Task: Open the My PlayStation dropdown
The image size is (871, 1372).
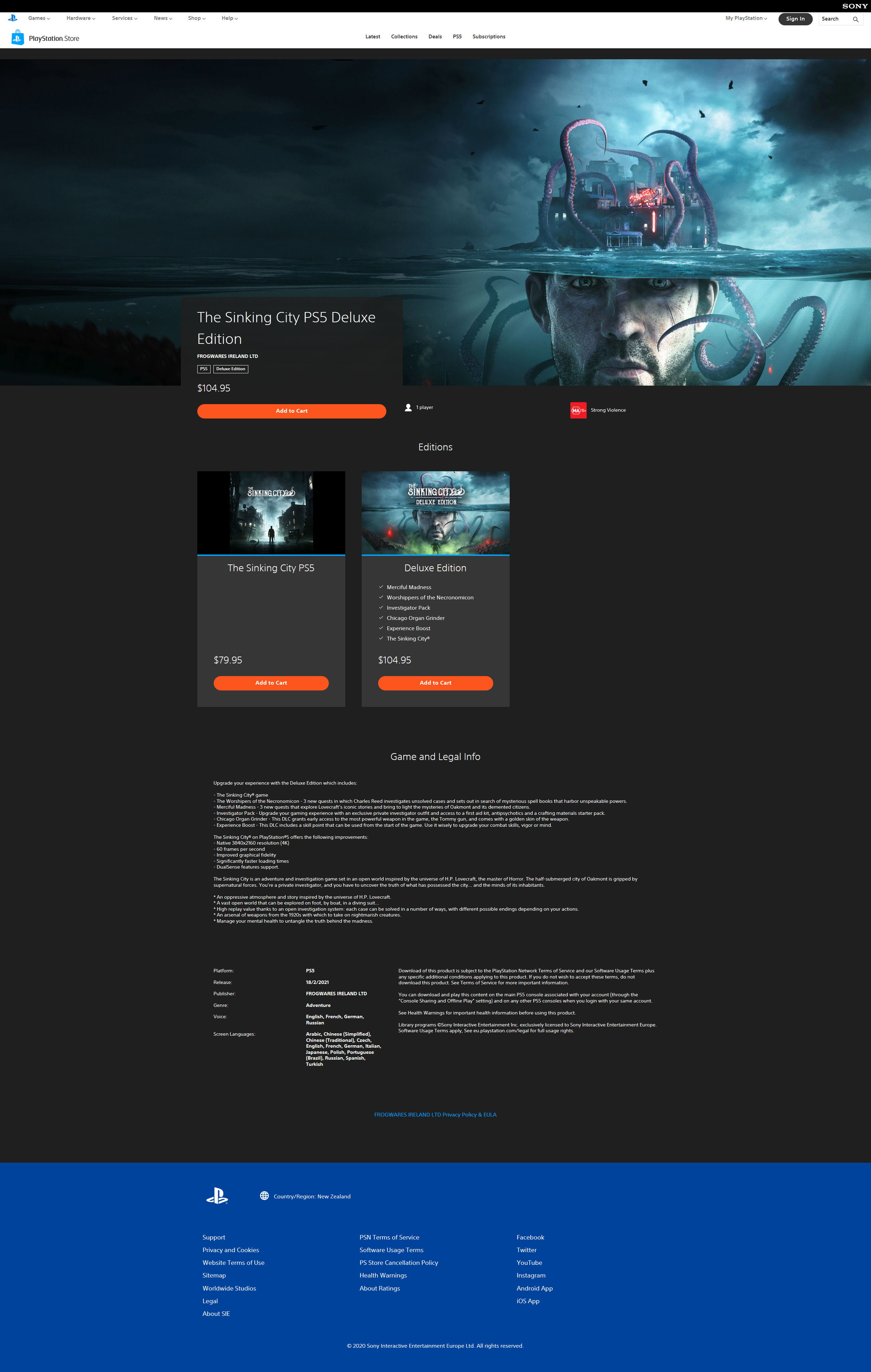Action: (x=746, y=18)
